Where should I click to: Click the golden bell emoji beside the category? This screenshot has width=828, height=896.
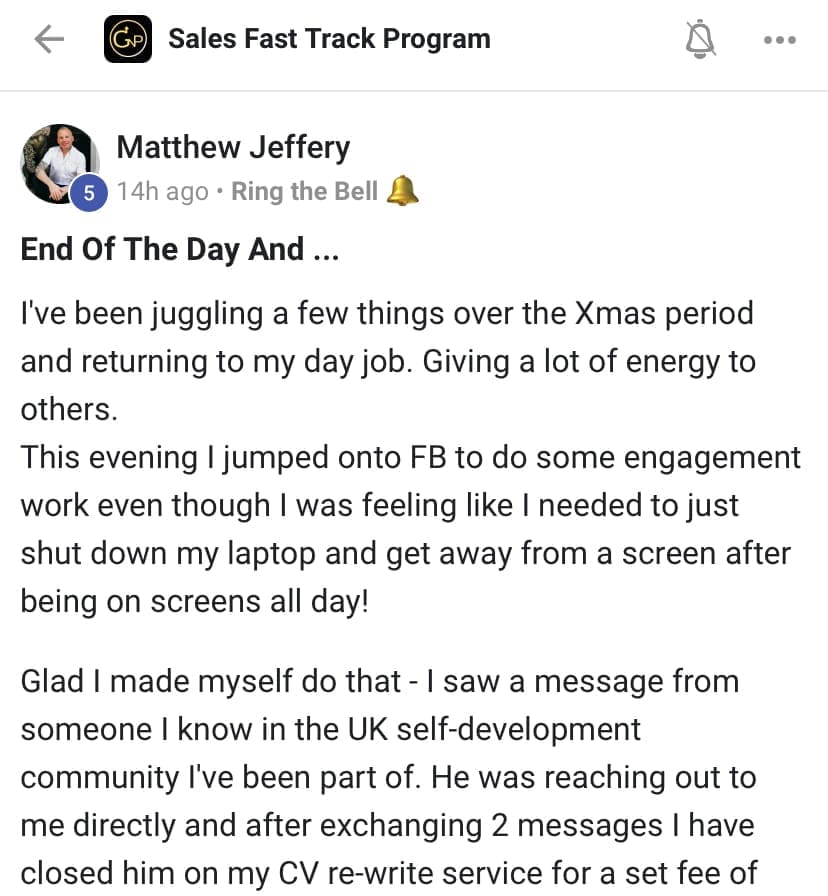click(x=402, y=190)
